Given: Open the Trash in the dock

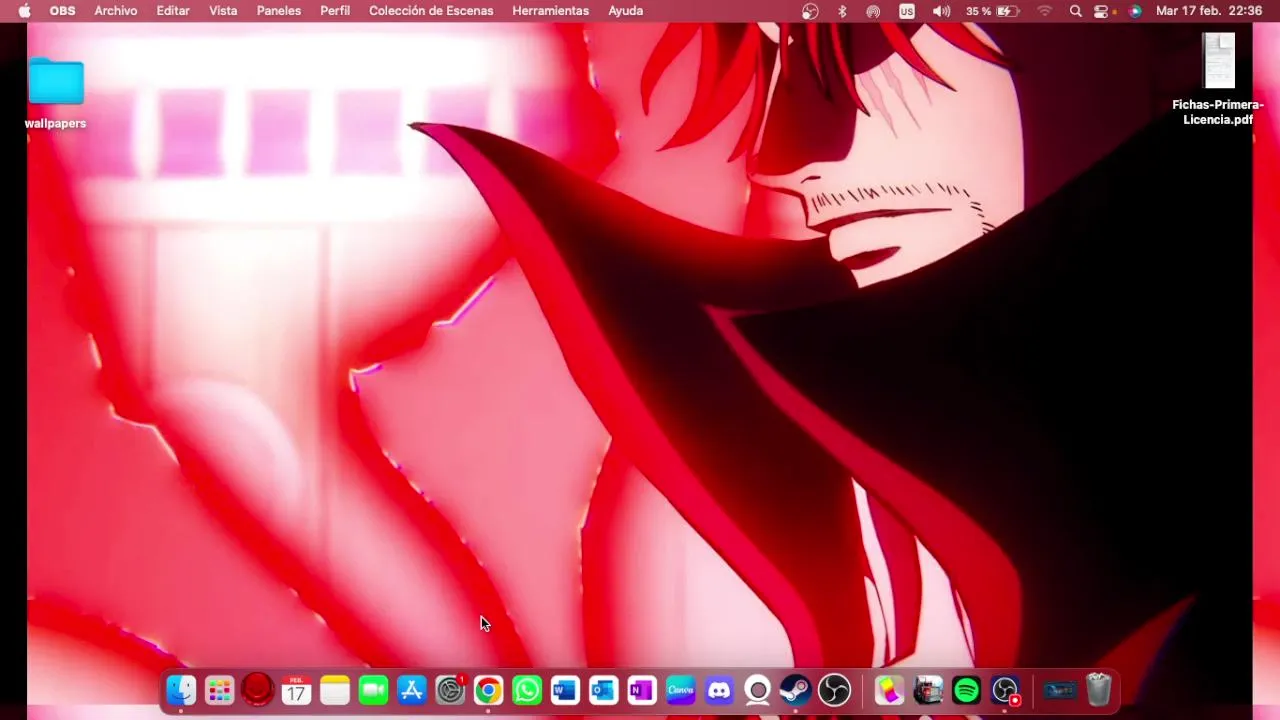Looking at the screenshot, I should [1098, 690].
